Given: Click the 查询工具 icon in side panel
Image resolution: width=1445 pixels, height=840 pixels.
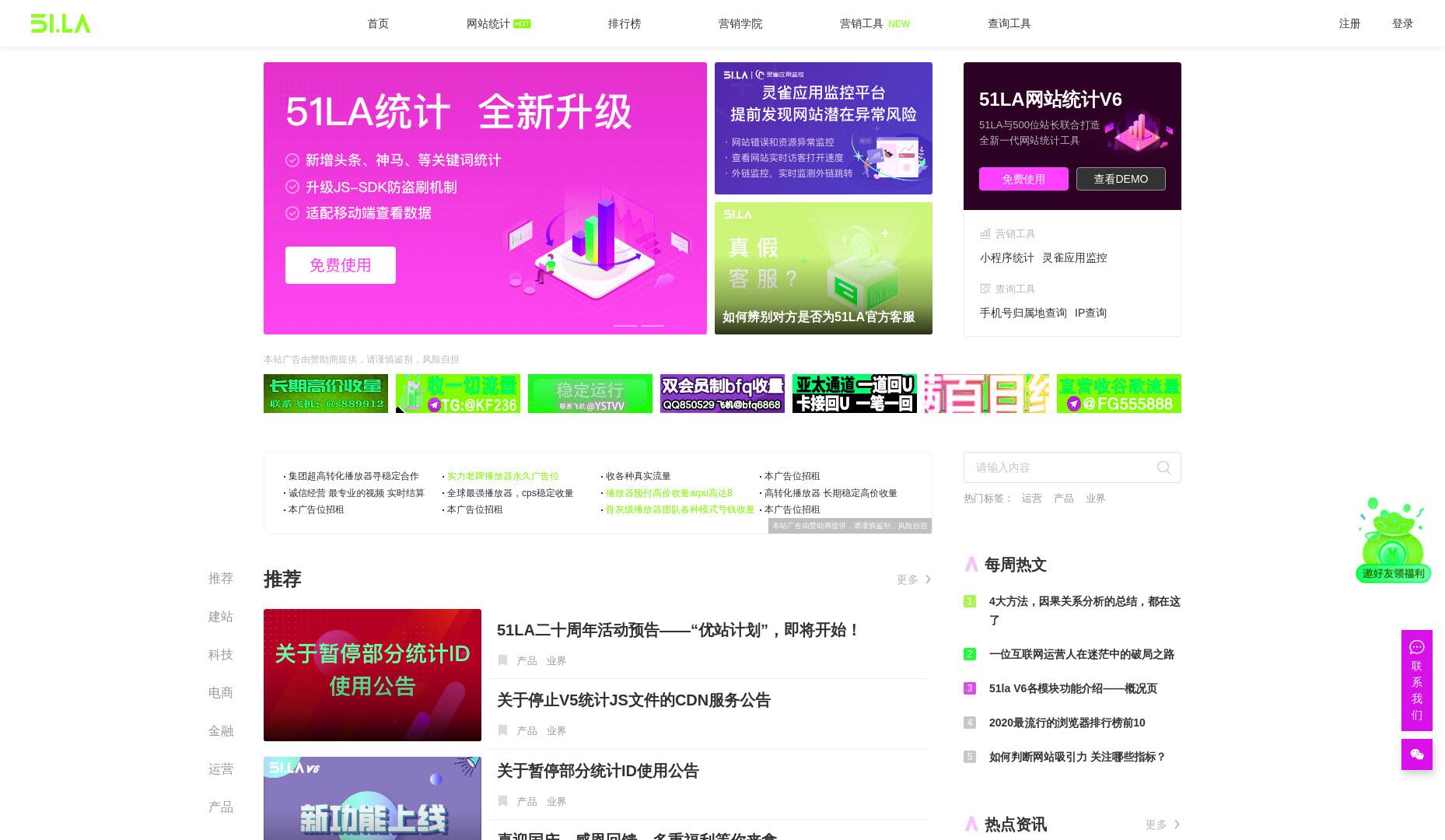Looking at the screenshot, I should (x=985, y=289).
